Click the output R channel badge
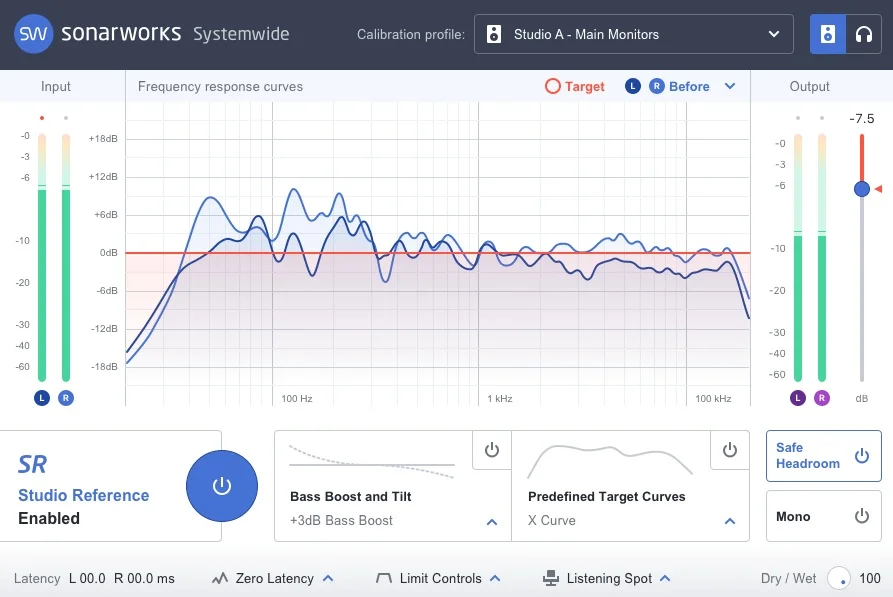 coord(822,398)
